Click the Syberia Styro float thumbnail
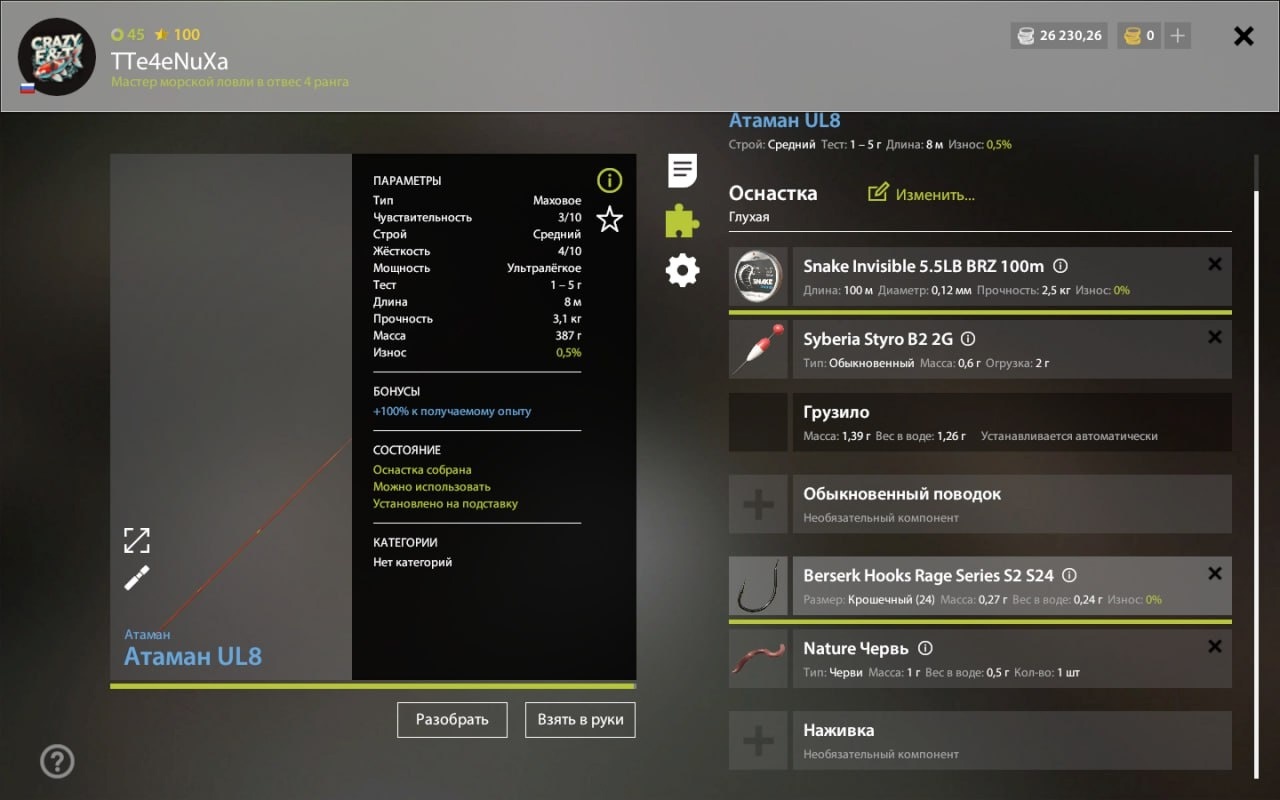This screenshot has width=1280, height=800. (x=758, y=349)
